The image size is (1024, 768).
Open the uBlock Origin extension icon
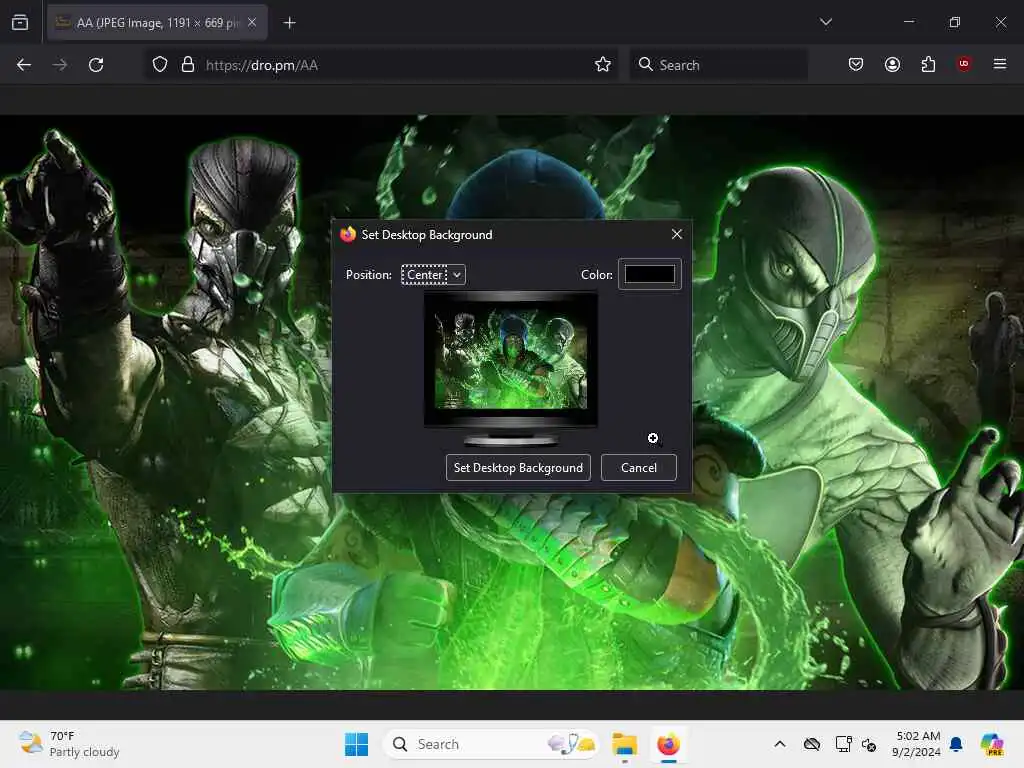click(964, 64)
